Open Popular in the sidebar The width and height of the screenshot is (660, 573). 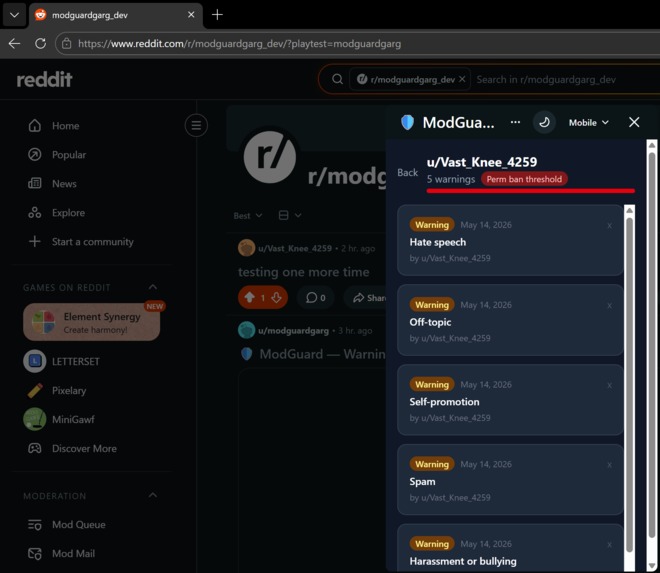click(69, 155)
